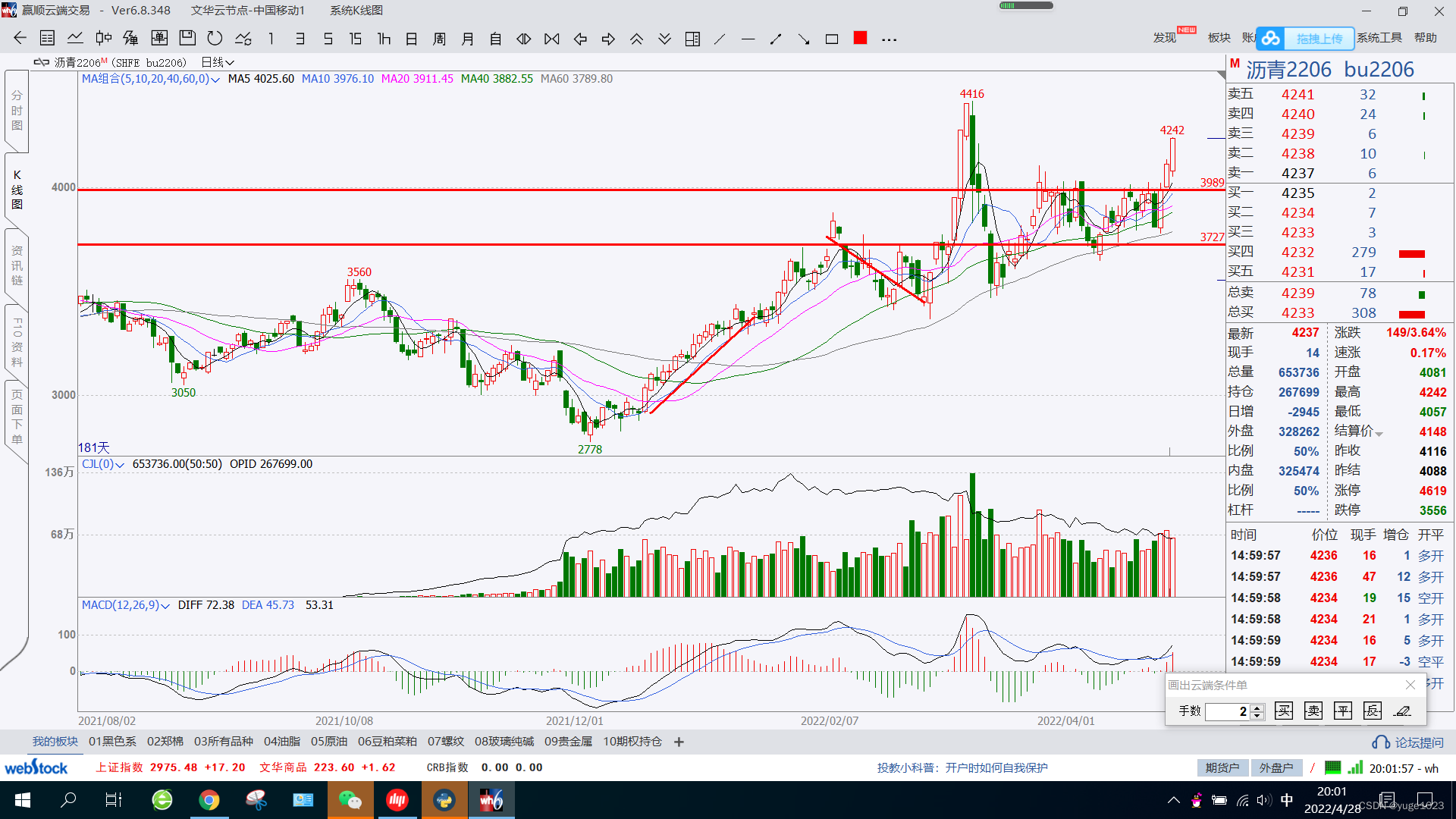Click the back arrow toolbar icon

pyautogui.click(x=20, y=39)
